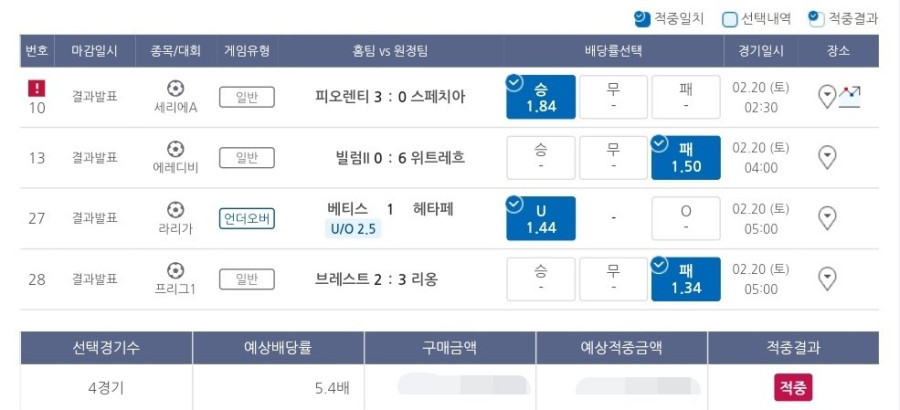Toggle the 적중일치 checkbox
This screenshot has height=410, width=900.
pyautogui.click(x=642, y=19)
